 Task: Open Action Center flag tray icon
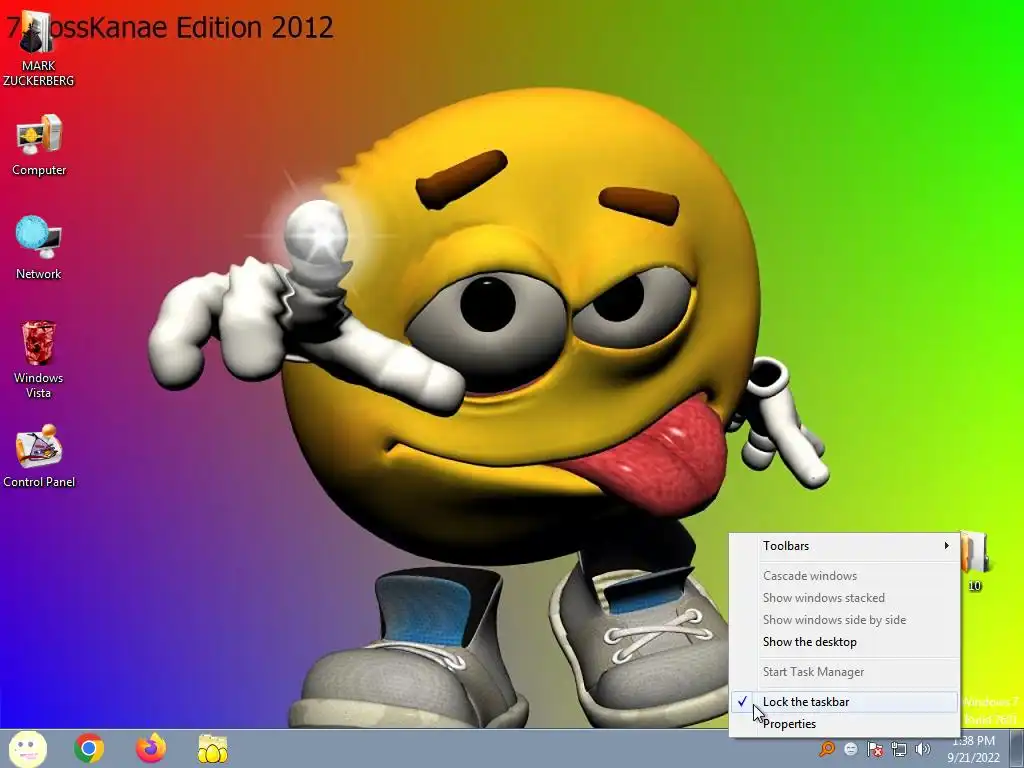coord(875,749)
